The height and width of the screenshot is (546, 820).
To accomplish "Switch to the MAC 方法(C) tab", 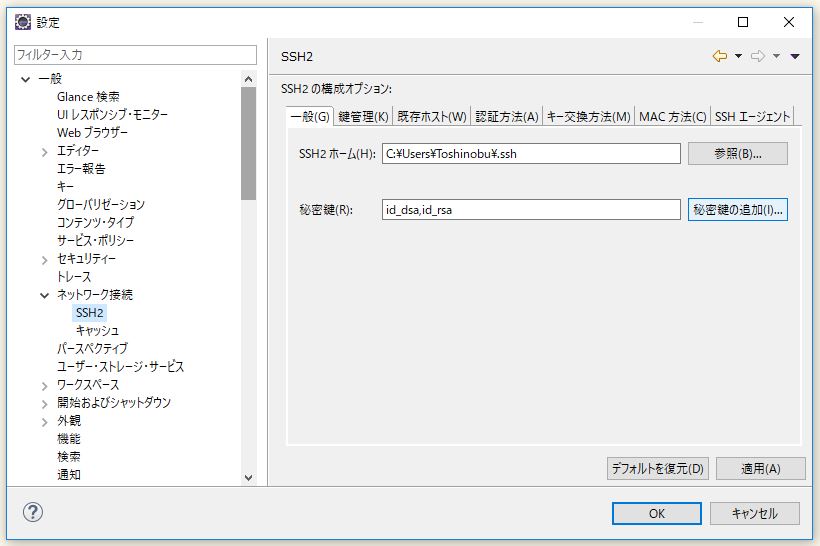I will 673,116.
